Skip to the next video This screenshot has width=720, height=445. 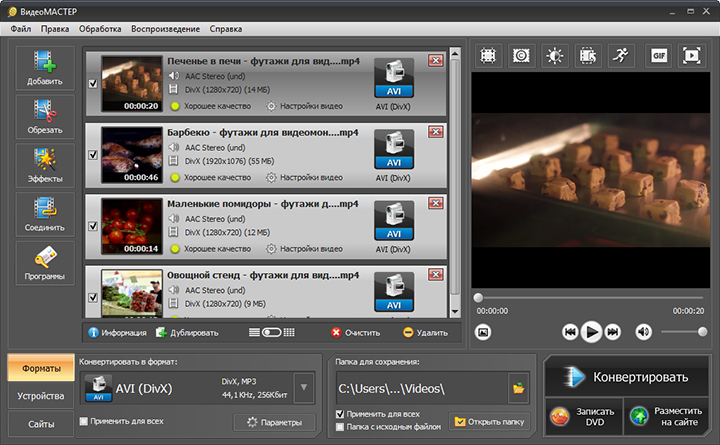click(x=613, y=332)
